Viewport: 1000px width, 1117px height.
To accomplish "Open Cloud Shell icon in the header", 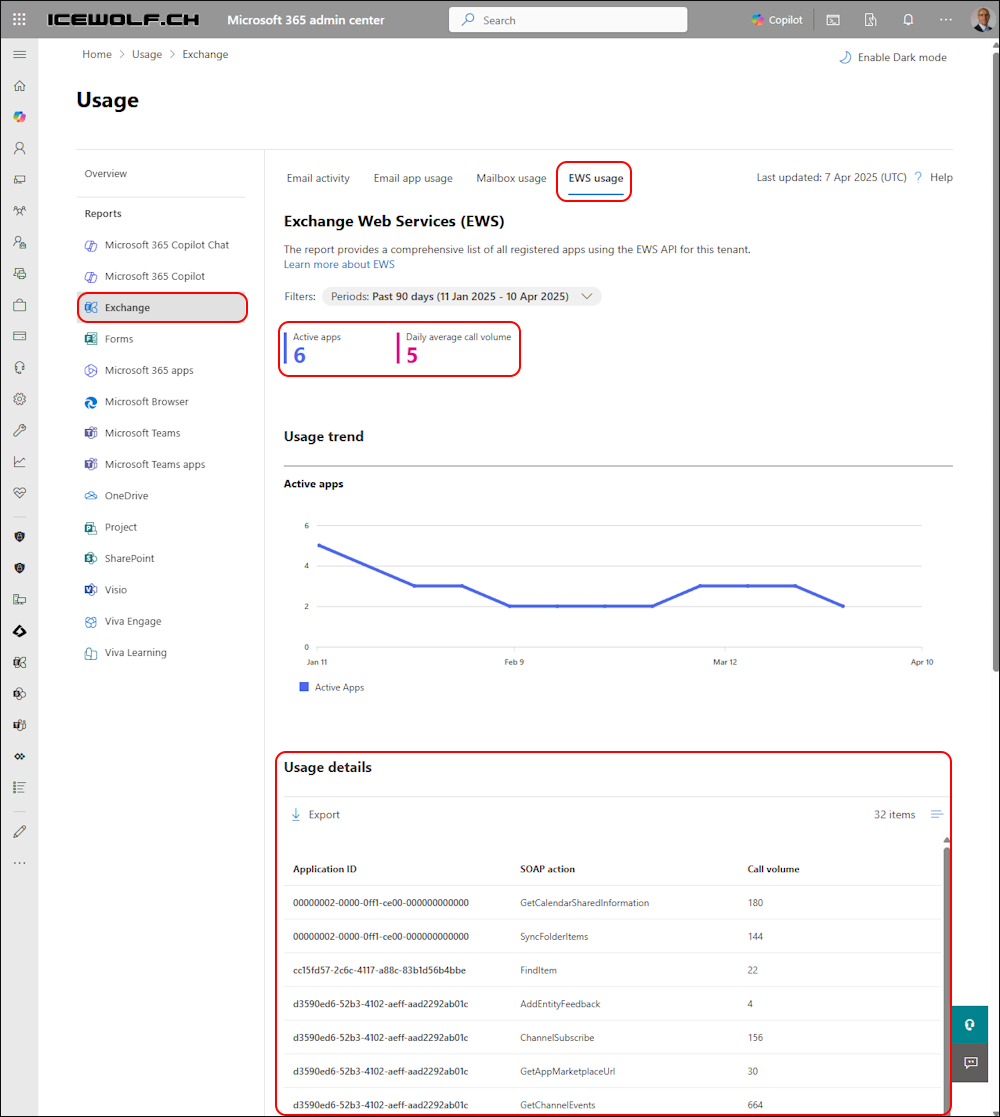I will [x=833, y=20].
